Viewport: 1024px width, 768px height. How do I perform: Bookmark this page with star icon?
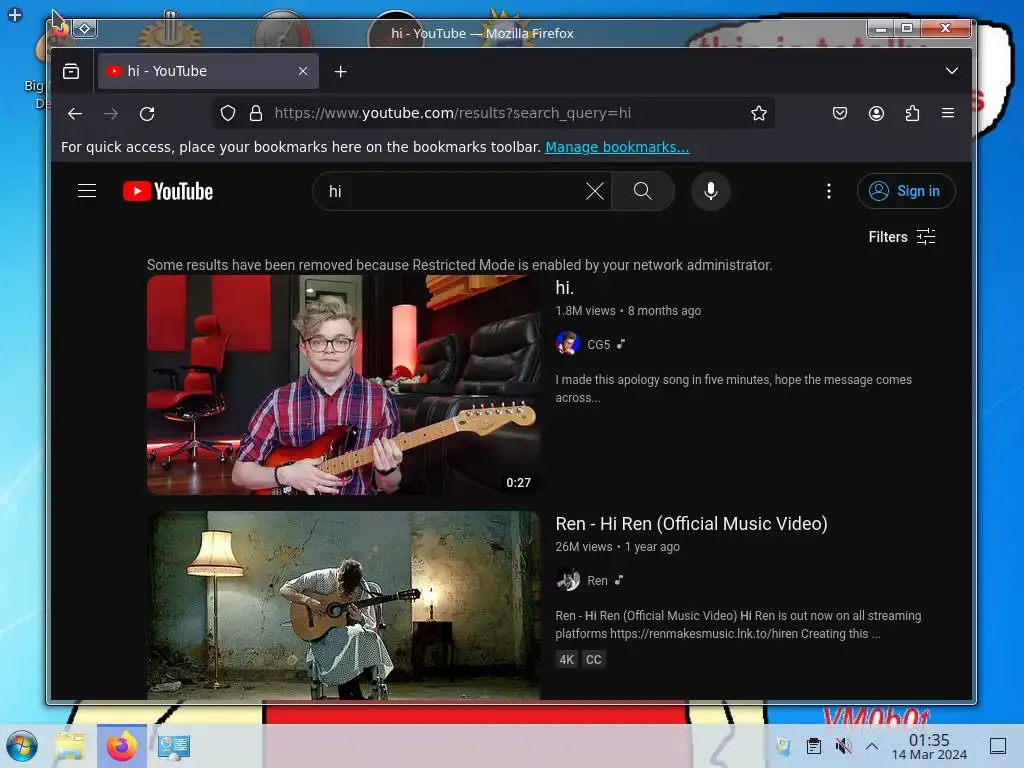coord(758,113)
